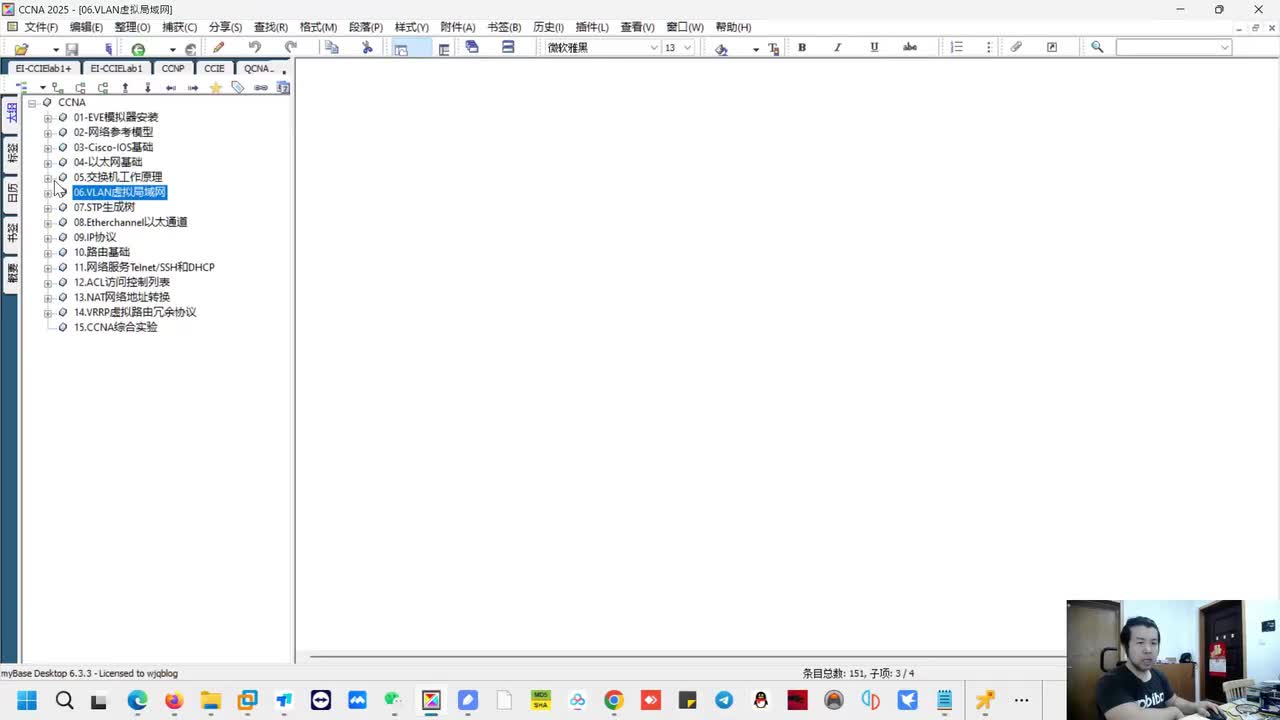Open the 查看(V) menu
This screenshot has width=1280, height=720.
point(637,27)
